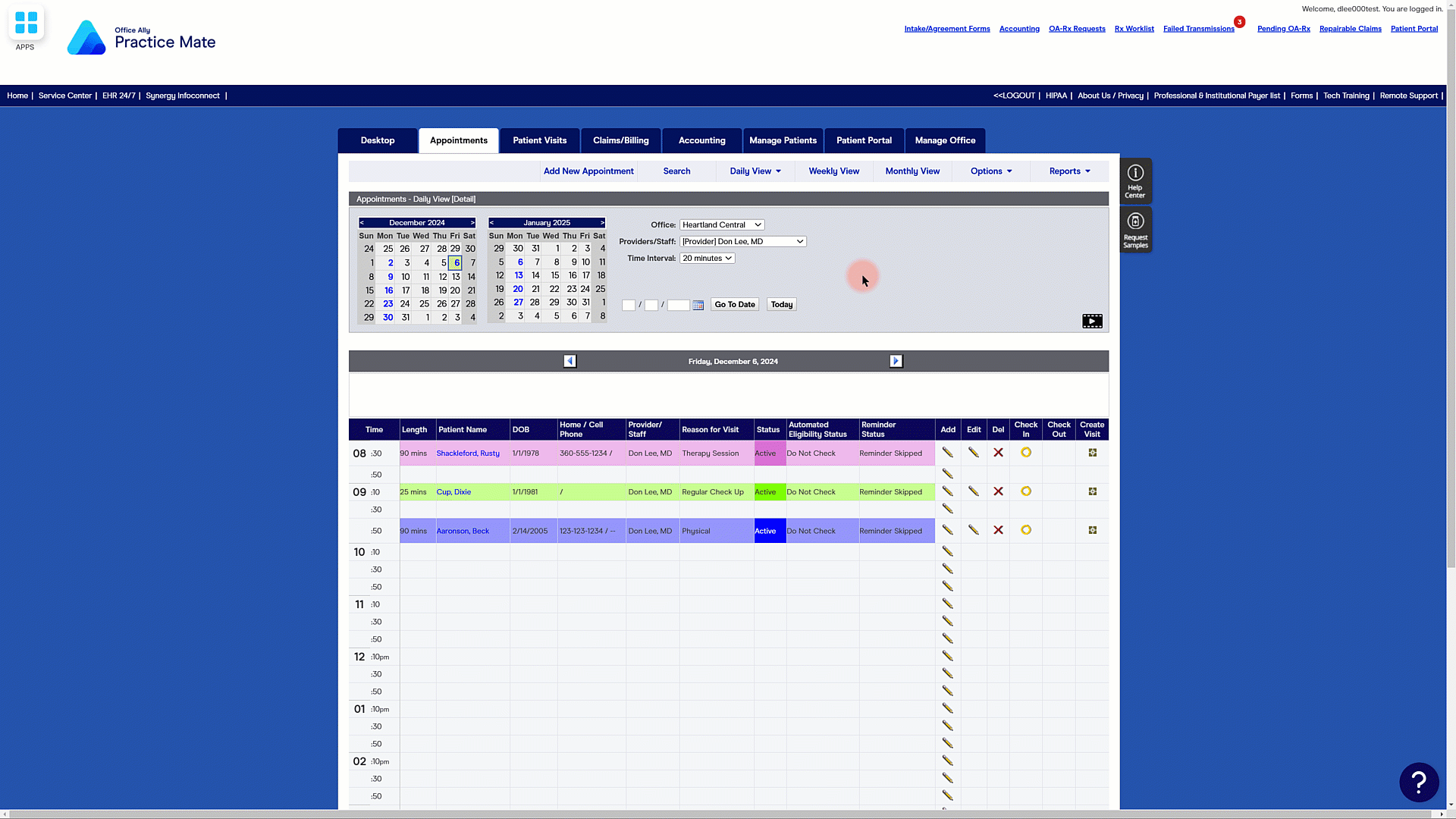This screenshot has width=1456, height=819.
Task: Open the round help question-mark button
Action: (1418, 782)
